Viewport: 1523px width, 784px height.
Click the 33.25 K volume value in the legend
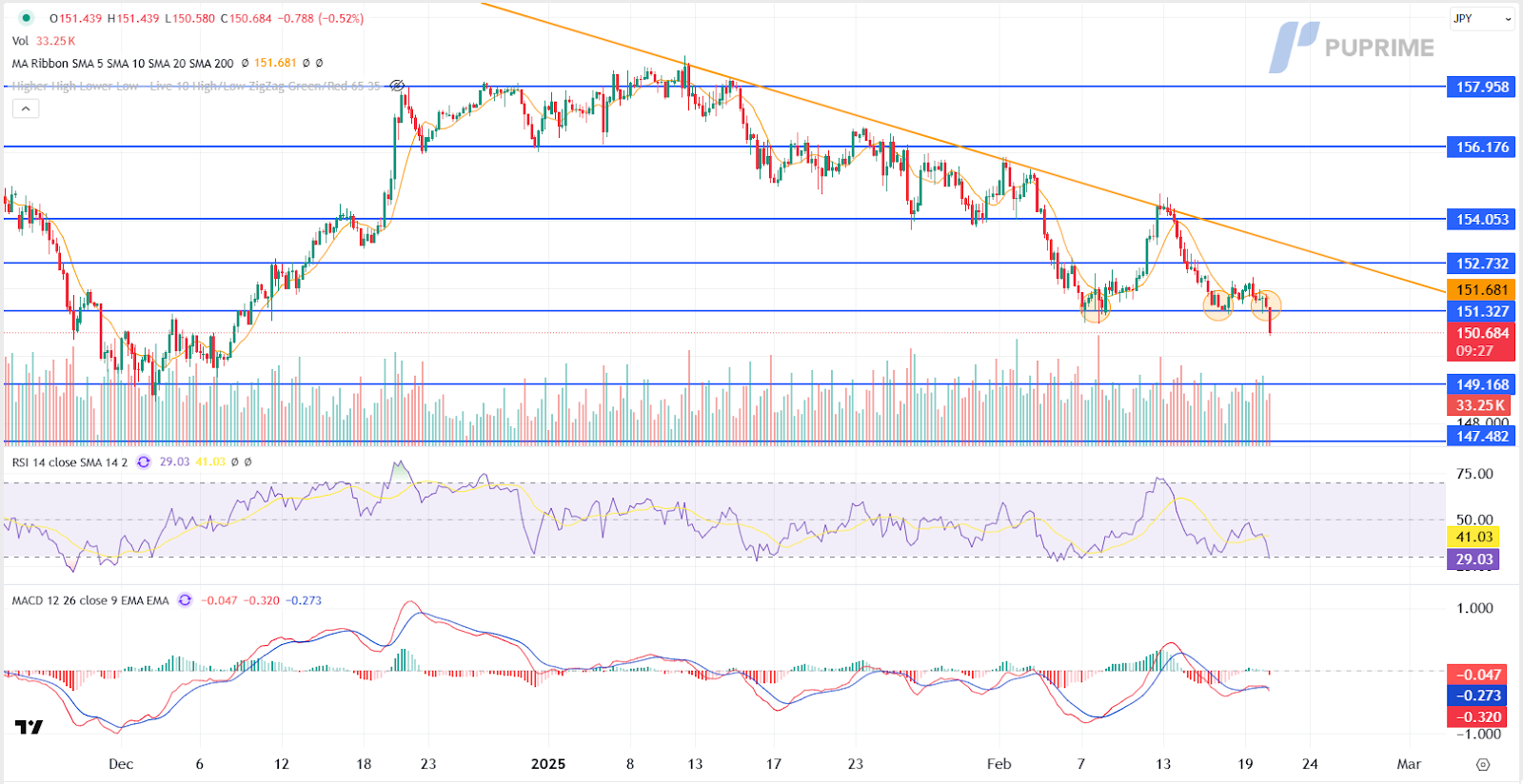coord(55,41)
